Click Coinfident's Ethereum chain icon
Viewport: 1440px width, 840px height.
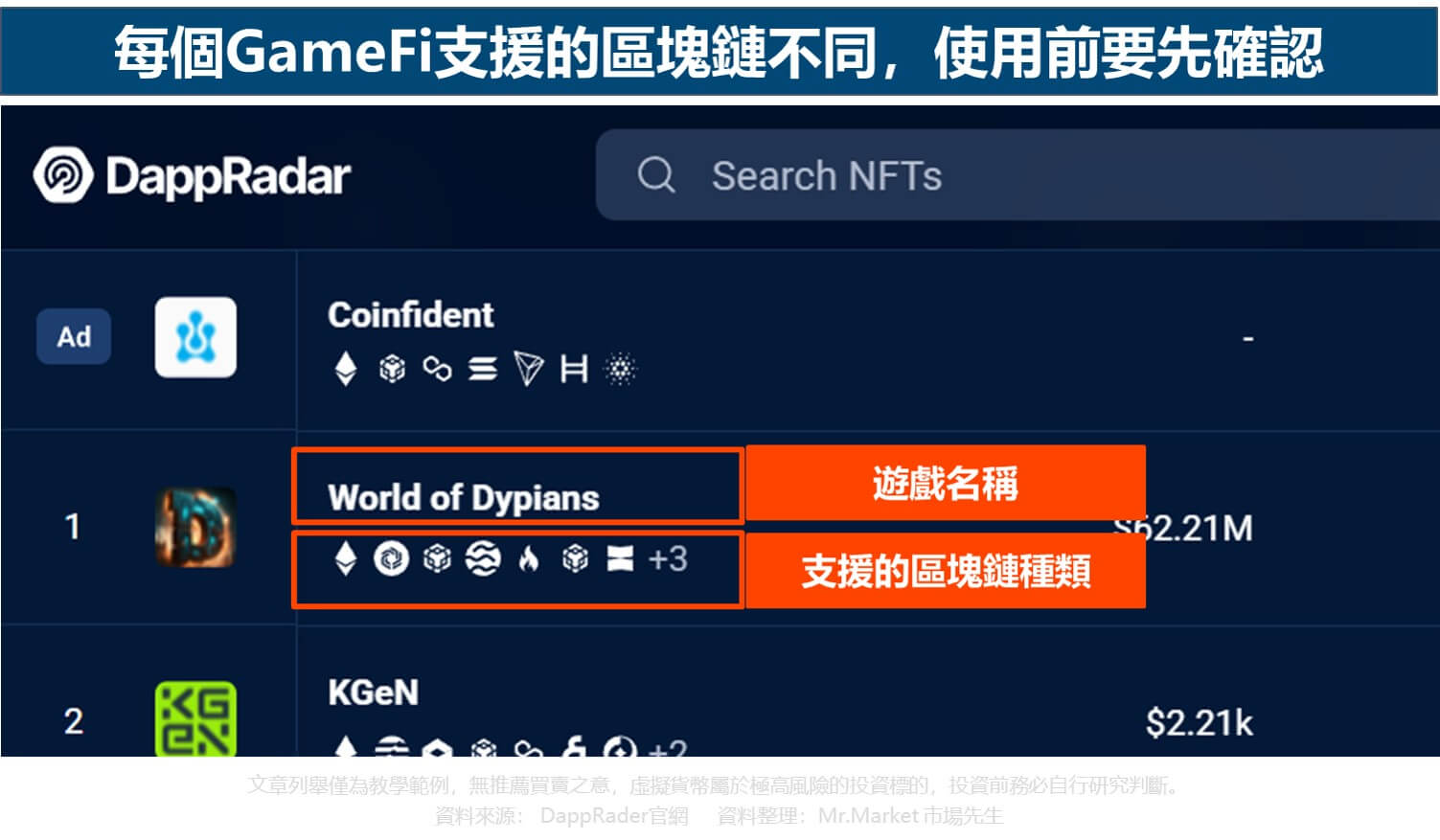coord(346,369)
